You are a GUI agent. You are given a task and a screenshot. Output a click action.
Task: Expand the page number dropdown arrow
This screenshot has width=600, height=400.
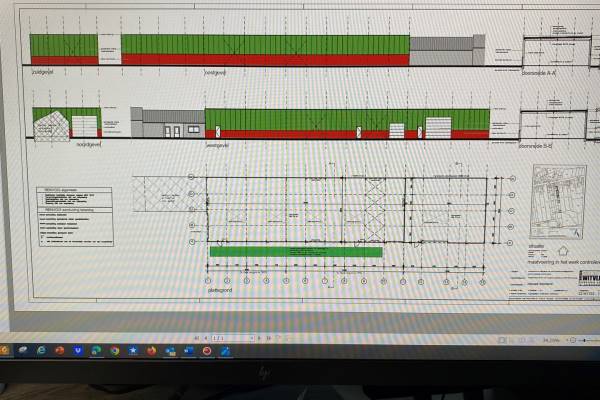tap(251, 338)
